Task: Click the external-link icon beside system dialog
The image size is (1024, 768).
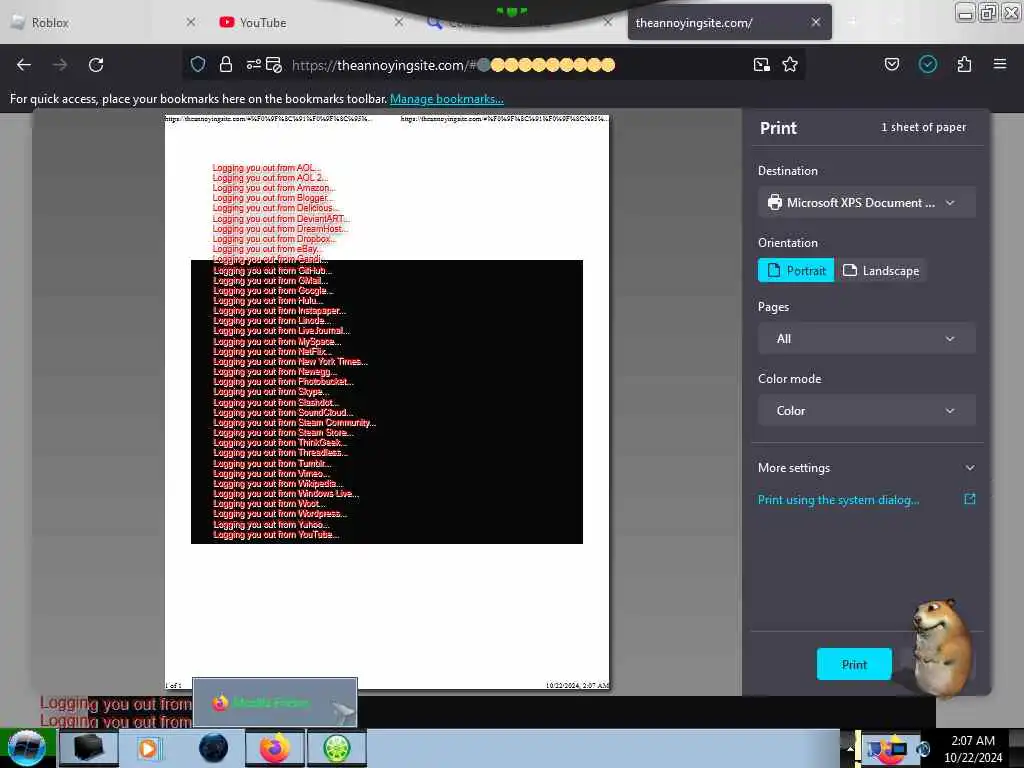Action: (x=970, y=499)
